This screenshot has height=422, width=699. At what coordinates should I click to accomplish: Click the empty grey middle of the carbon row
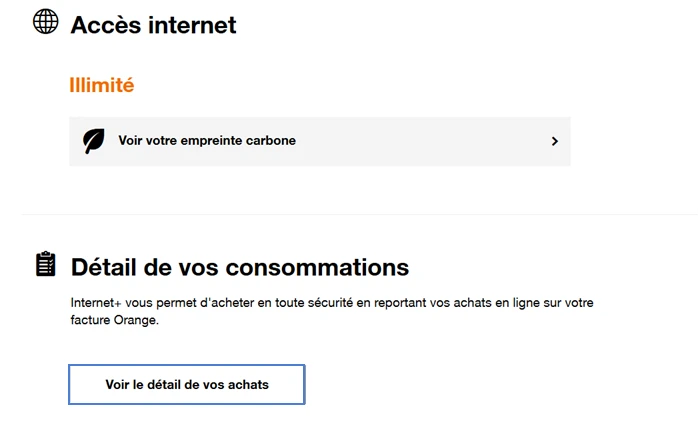pyautogui.click(x=420, y=141)
